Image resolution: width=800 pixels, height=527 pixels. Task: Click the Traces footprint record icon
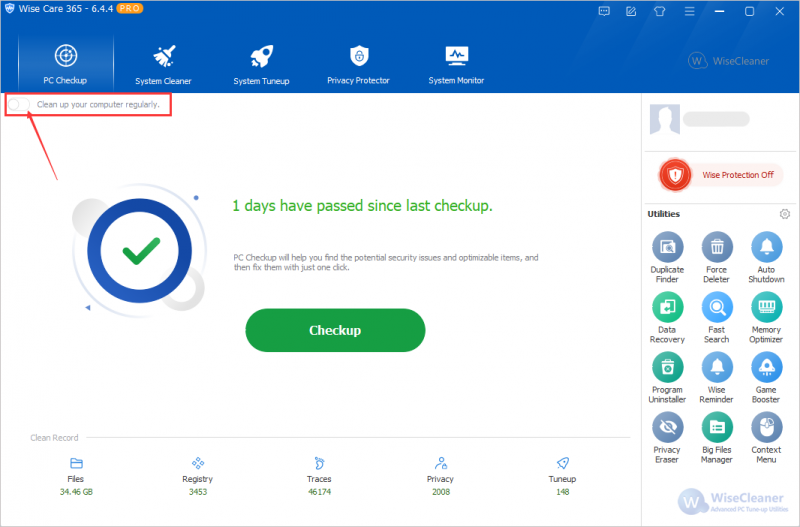[319, 463]
